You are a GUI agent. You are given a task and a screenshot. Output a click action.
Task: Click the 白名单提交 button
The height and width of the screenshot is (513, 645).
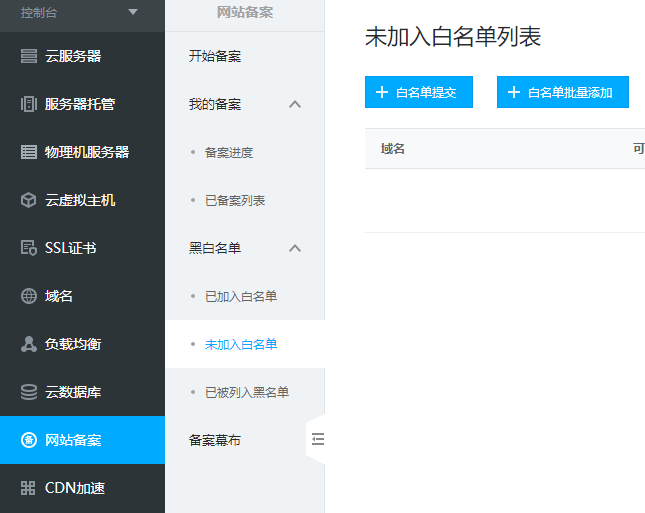tap(418, 92)
